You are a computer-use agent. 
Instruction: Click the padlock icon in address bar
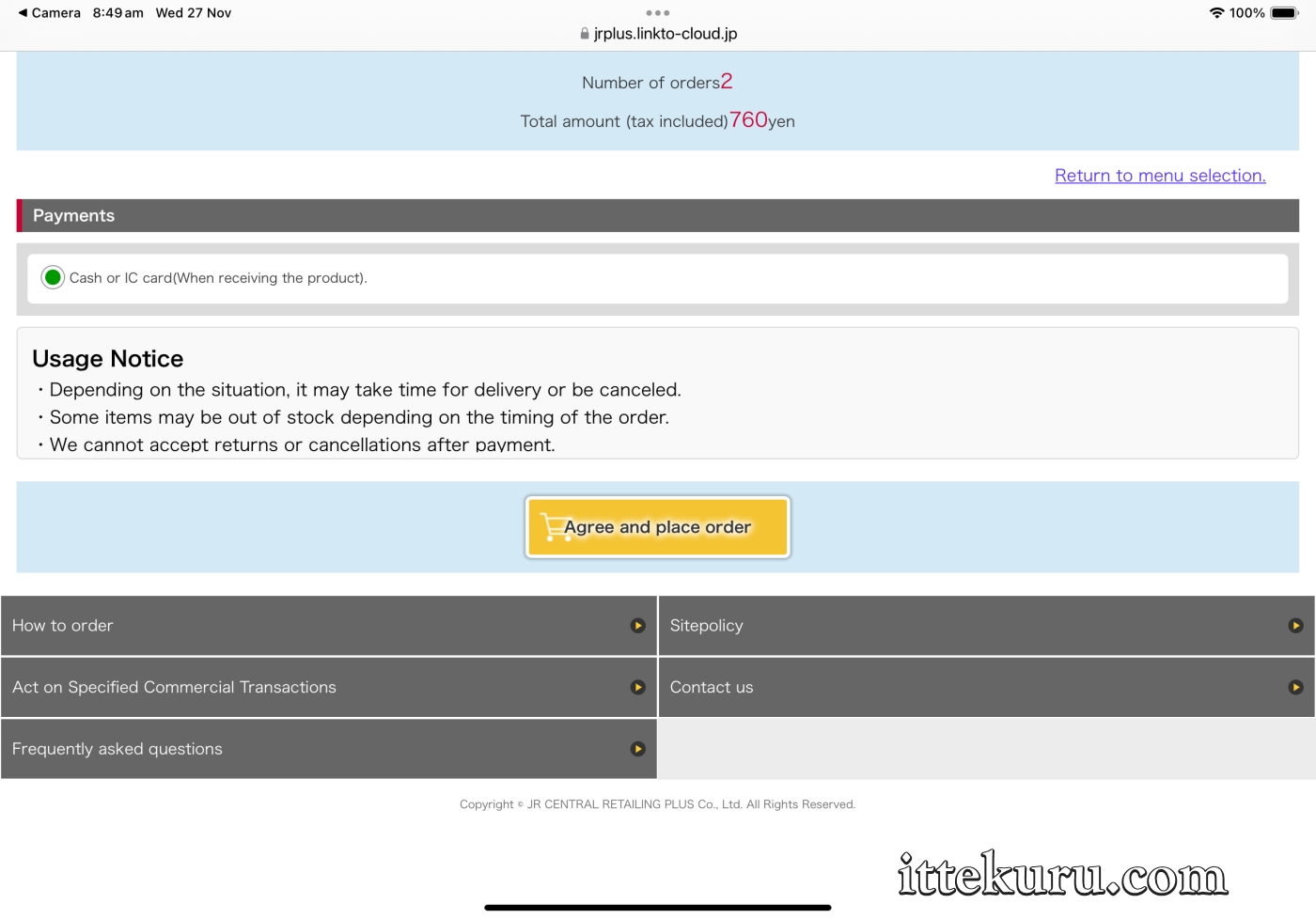[x=585, y=34]
